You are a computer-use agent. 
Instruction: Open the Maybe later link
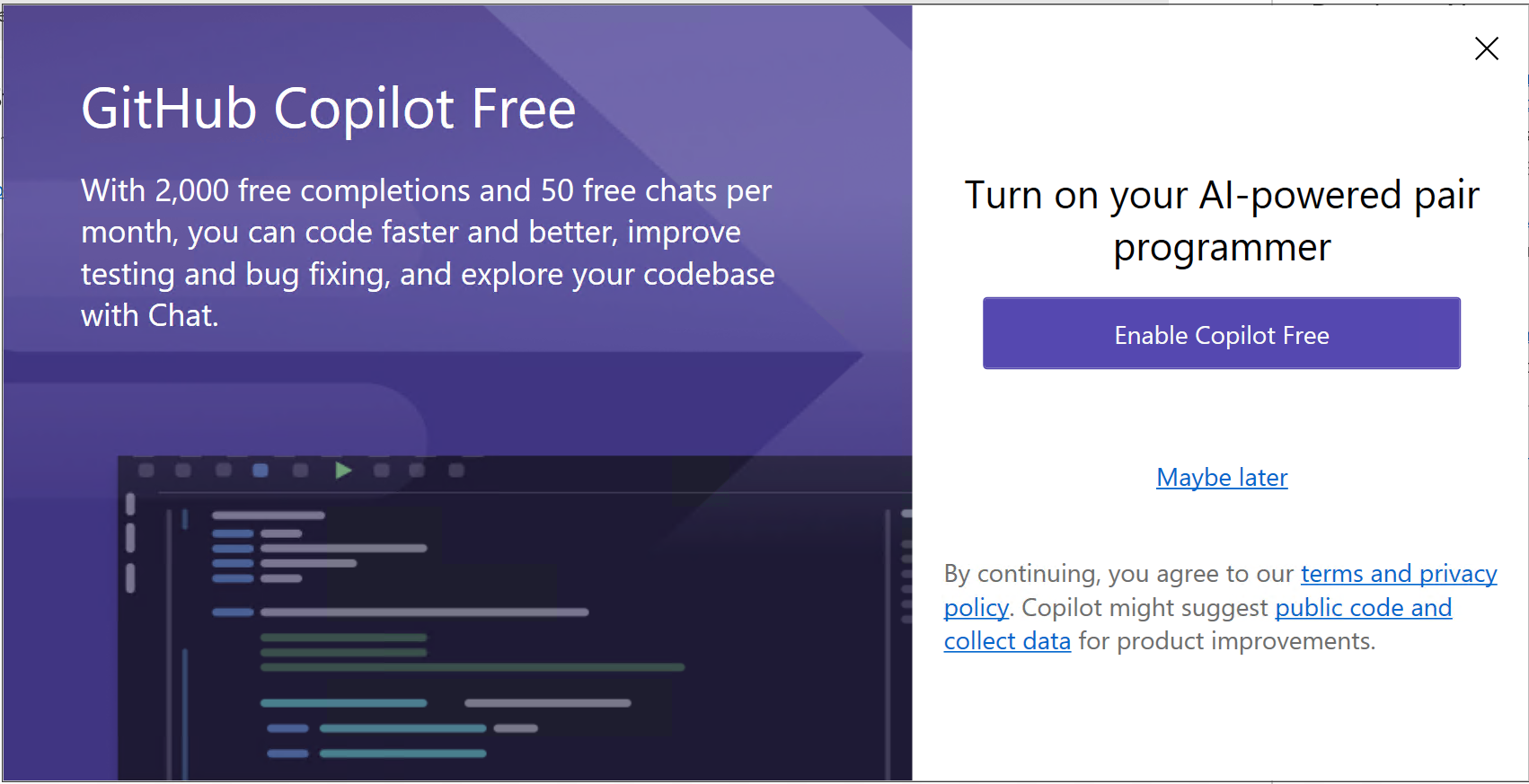1221,477
